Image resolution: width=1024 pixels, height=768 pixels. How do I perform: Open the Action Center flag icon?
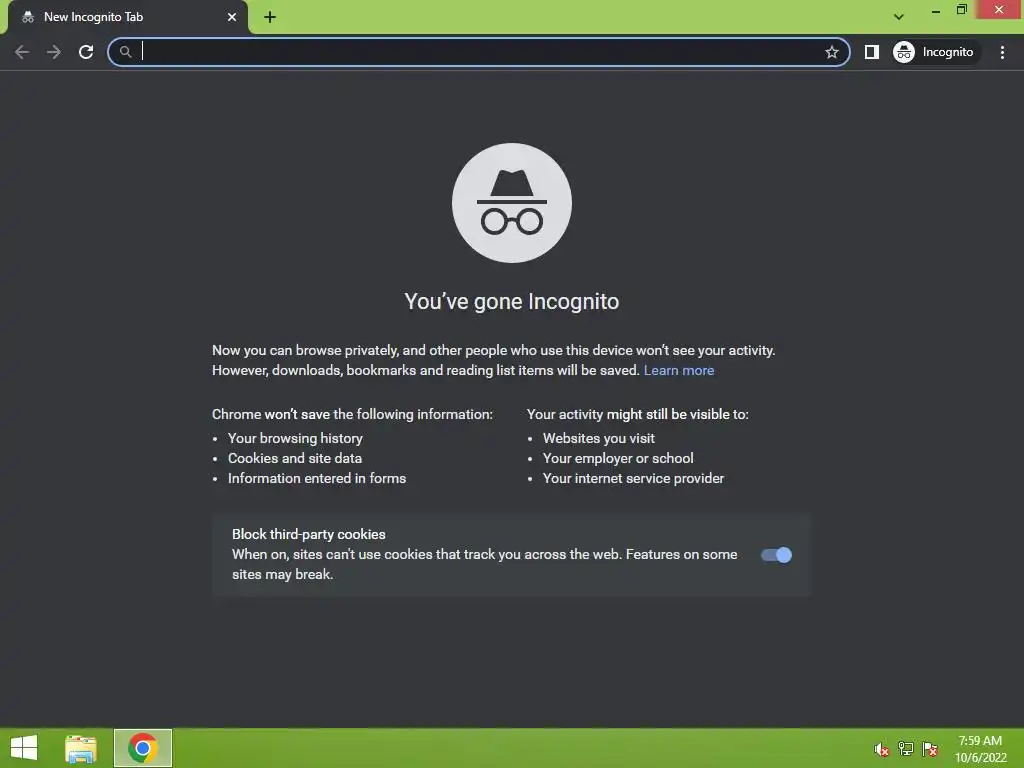930,749
